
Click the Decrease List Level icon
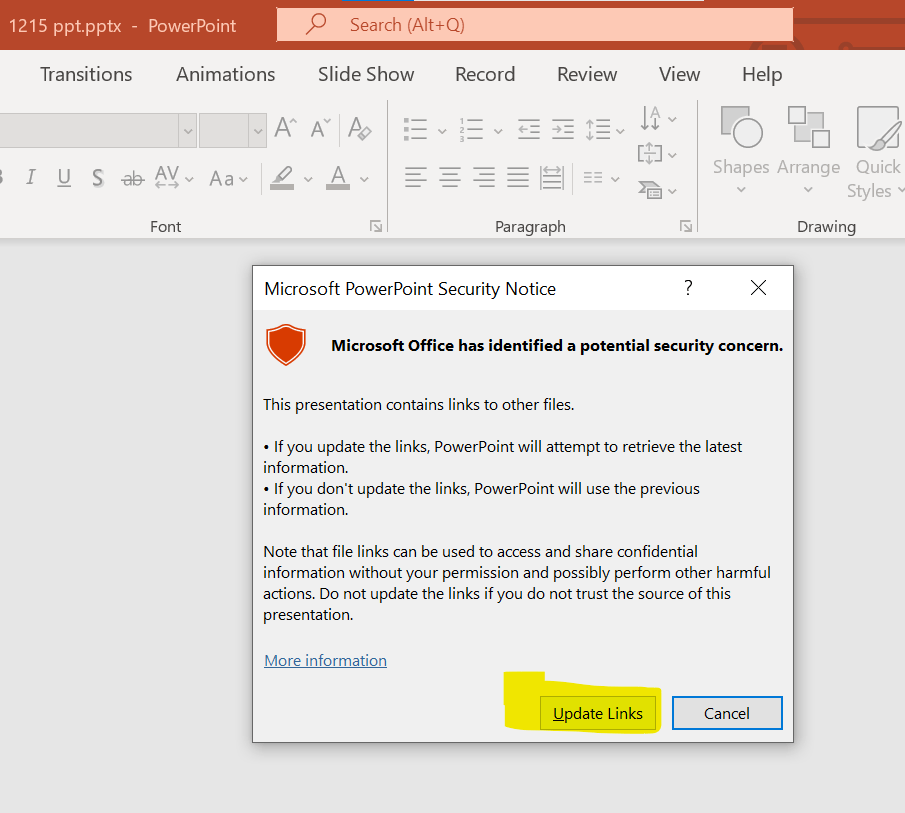click(x=529, y=129)
